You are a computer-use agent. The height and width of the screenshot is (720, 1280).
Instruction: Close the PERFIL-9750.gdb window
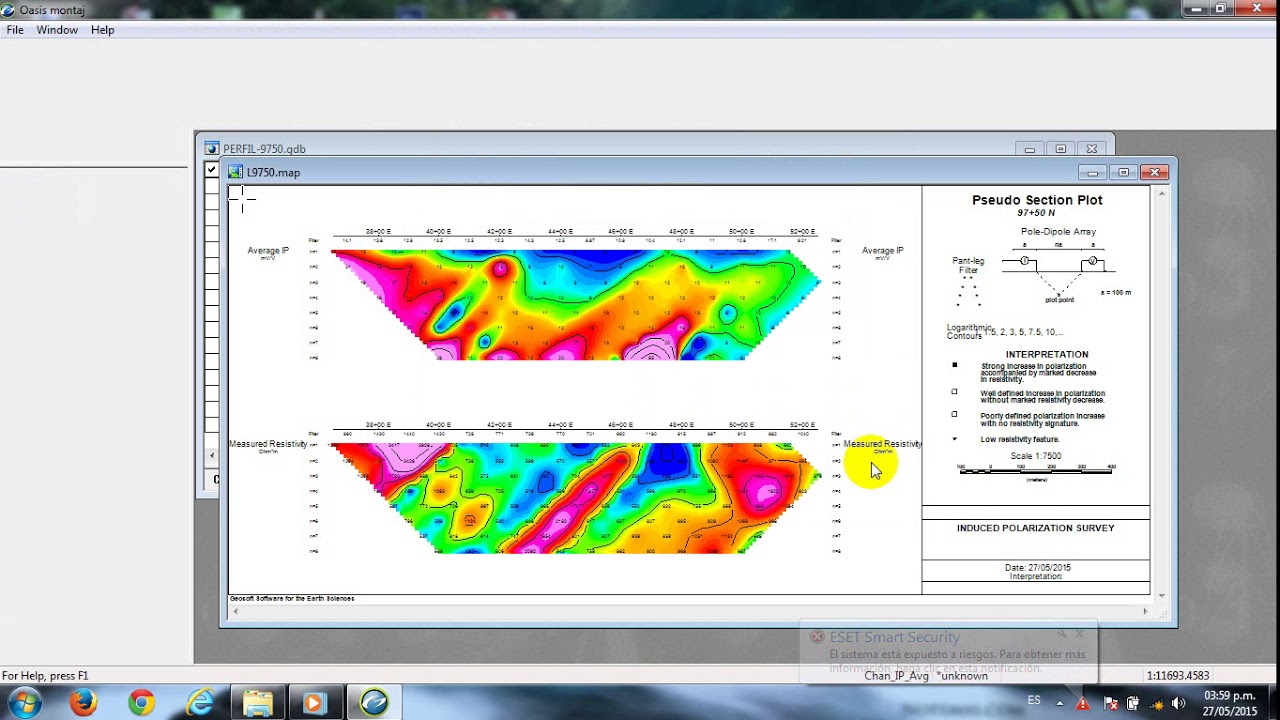[x=1092, y=149]
